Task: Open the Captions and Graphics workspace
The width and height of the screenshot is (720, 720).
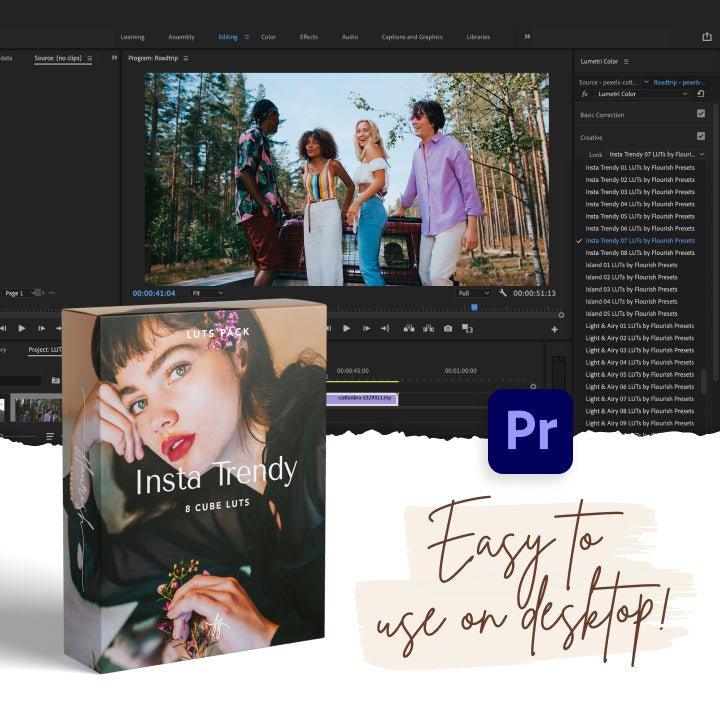Action: pos(412,37)
